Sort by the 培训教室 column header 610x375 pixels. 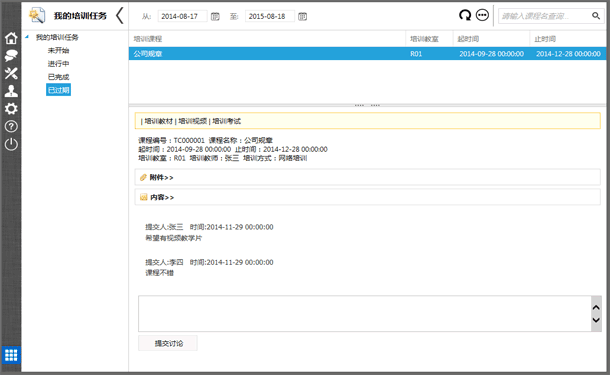coord(429,39)
